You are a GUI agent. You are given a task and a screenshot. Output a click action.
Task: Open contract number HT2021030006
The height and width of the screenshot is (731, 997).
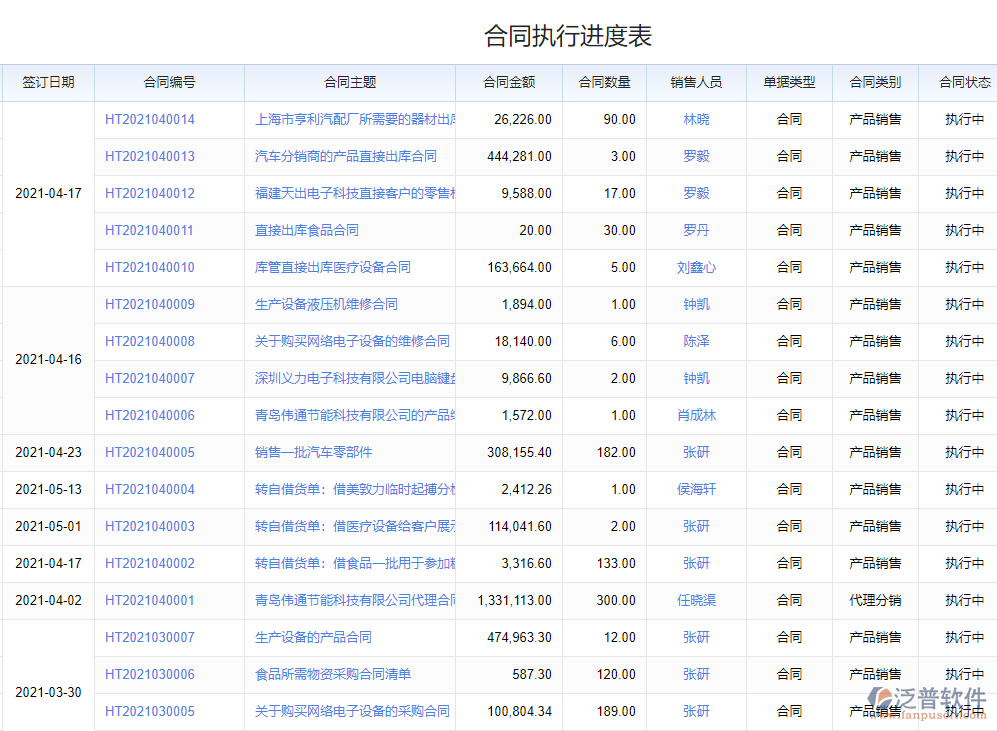(x=150, y=674)
